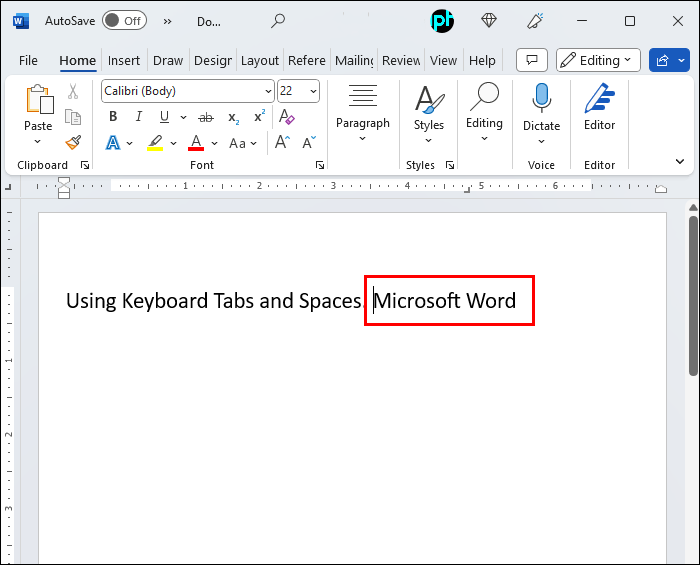Open Font dialog launcher
This screenshot has height=565, width=700.
[320, 165]
